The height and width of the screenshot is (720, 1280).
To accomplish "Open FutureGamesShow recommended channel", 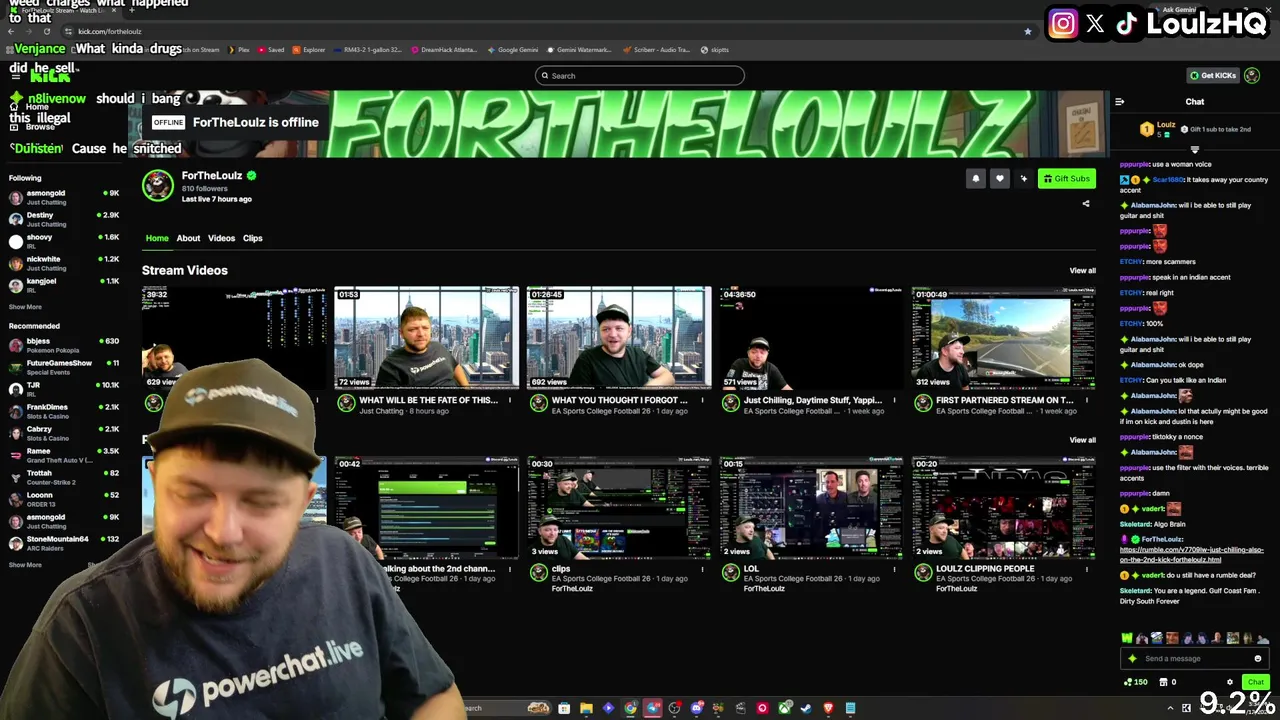I will [x=62, y=367].
